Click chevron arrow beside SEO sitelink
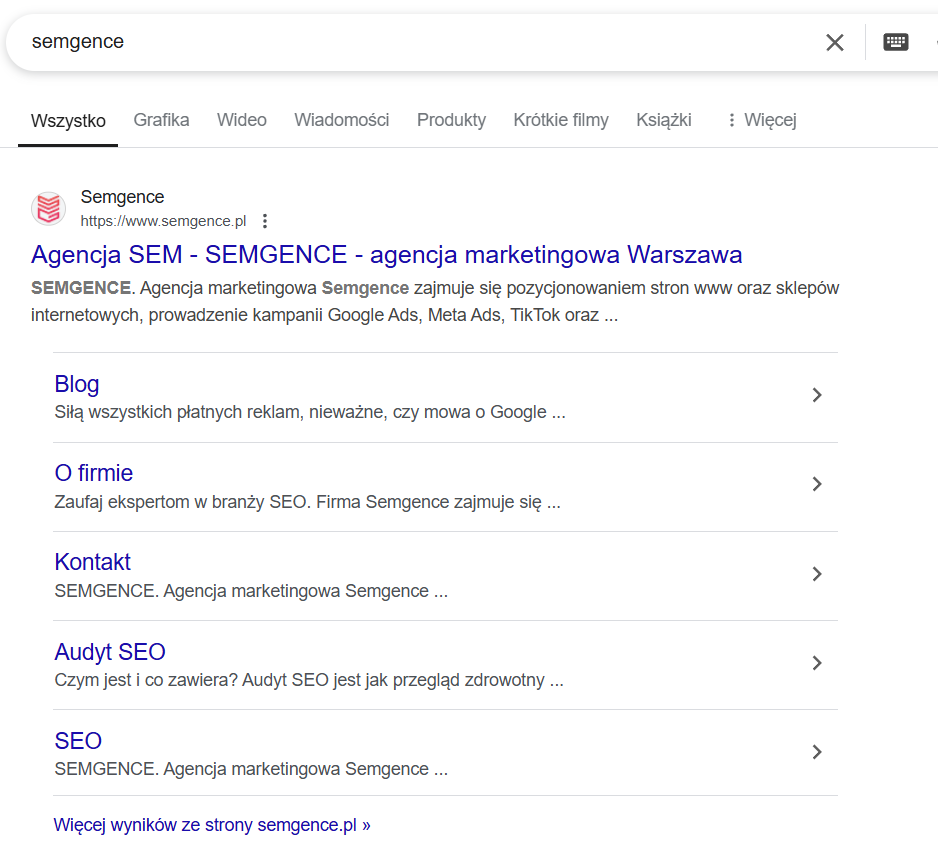938x866 pixels. (x=817, y=752)
